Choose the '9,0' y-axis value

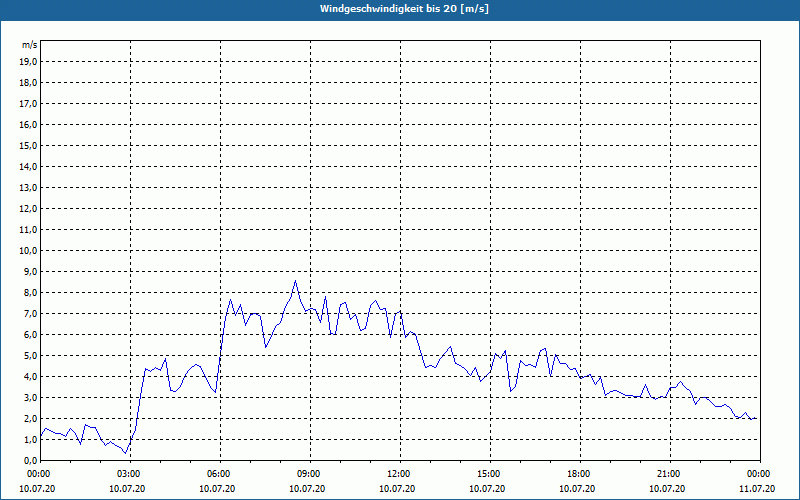31,271
